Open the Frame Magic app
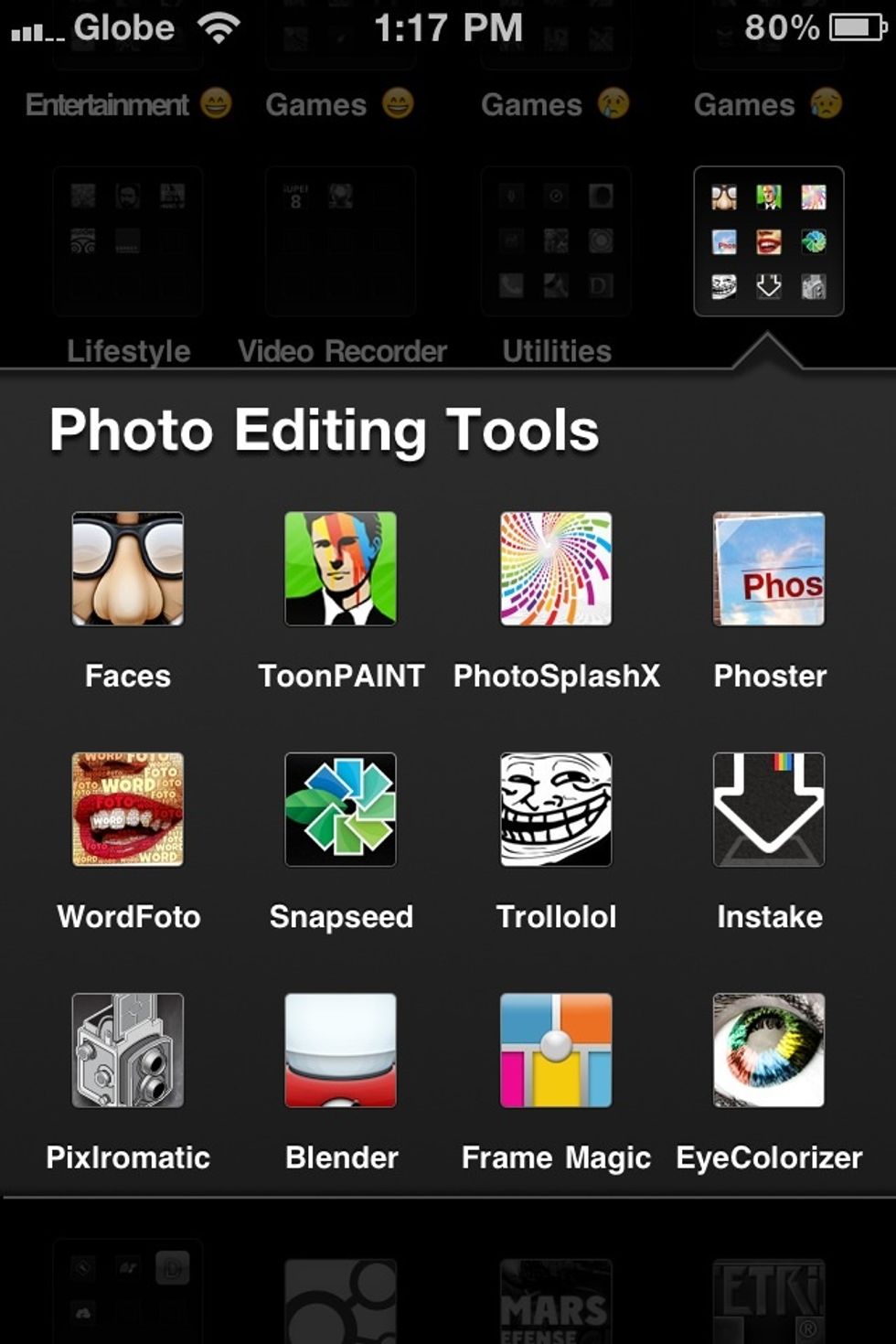This screenshot has width=896, height=1344. tap(556, 1051)
